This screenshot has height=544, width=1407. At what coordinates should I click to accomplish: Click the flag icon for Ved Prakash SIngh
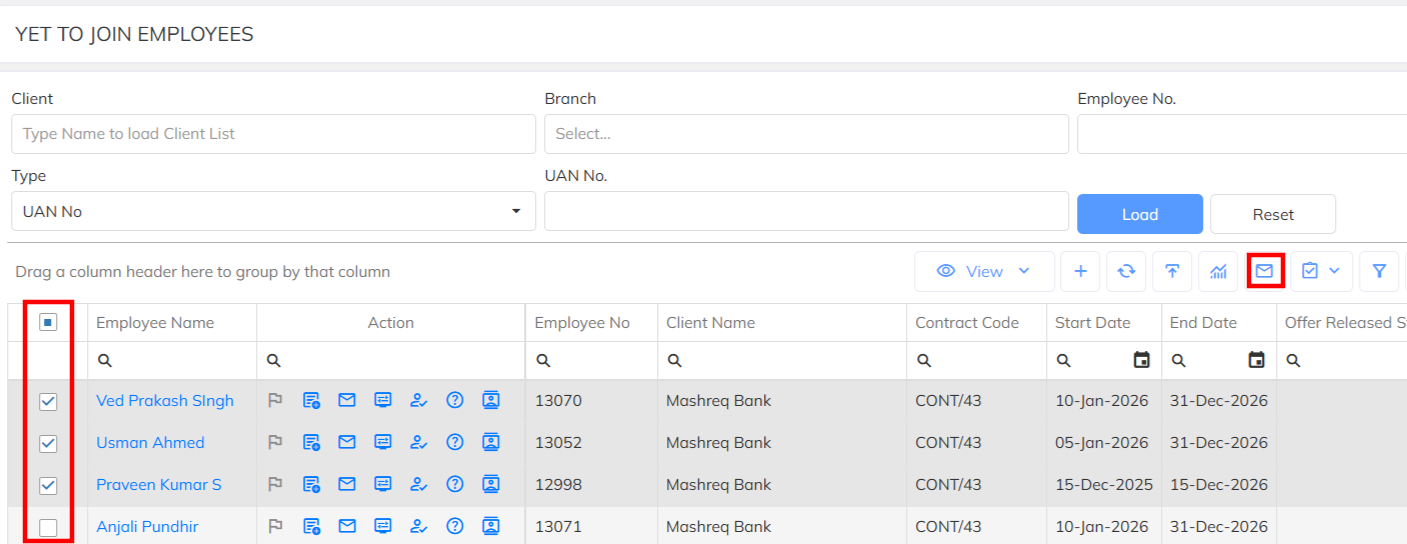[x=275, y=401]
